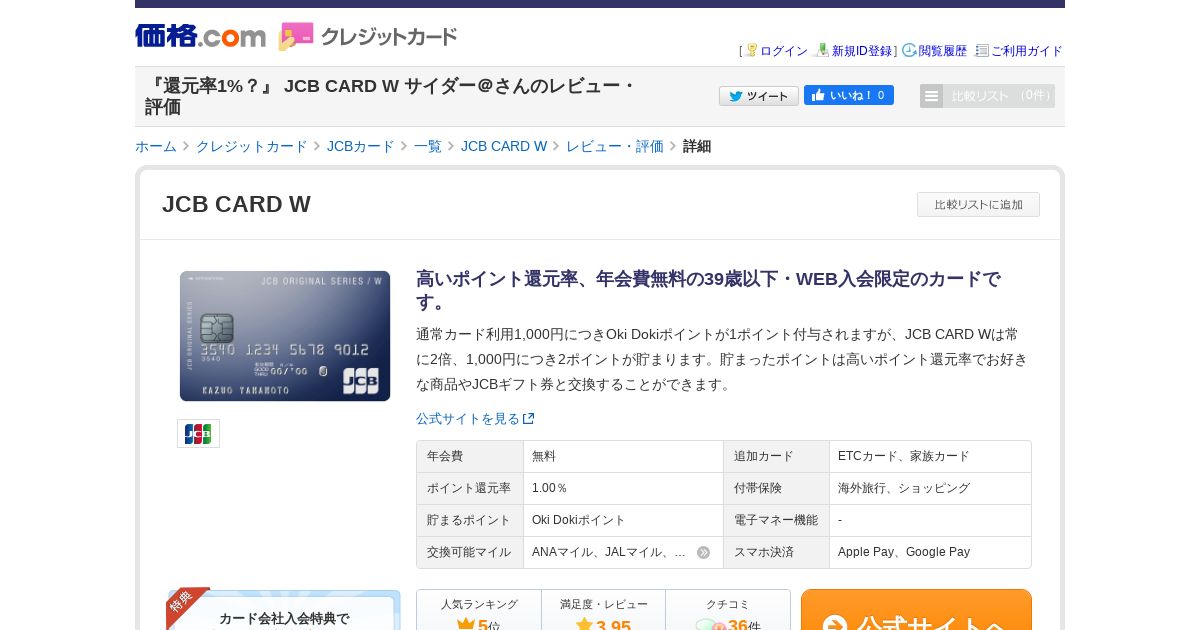
Task: Click the Apple Pay、Google Pay cell
Action: (x=930, y=552)
